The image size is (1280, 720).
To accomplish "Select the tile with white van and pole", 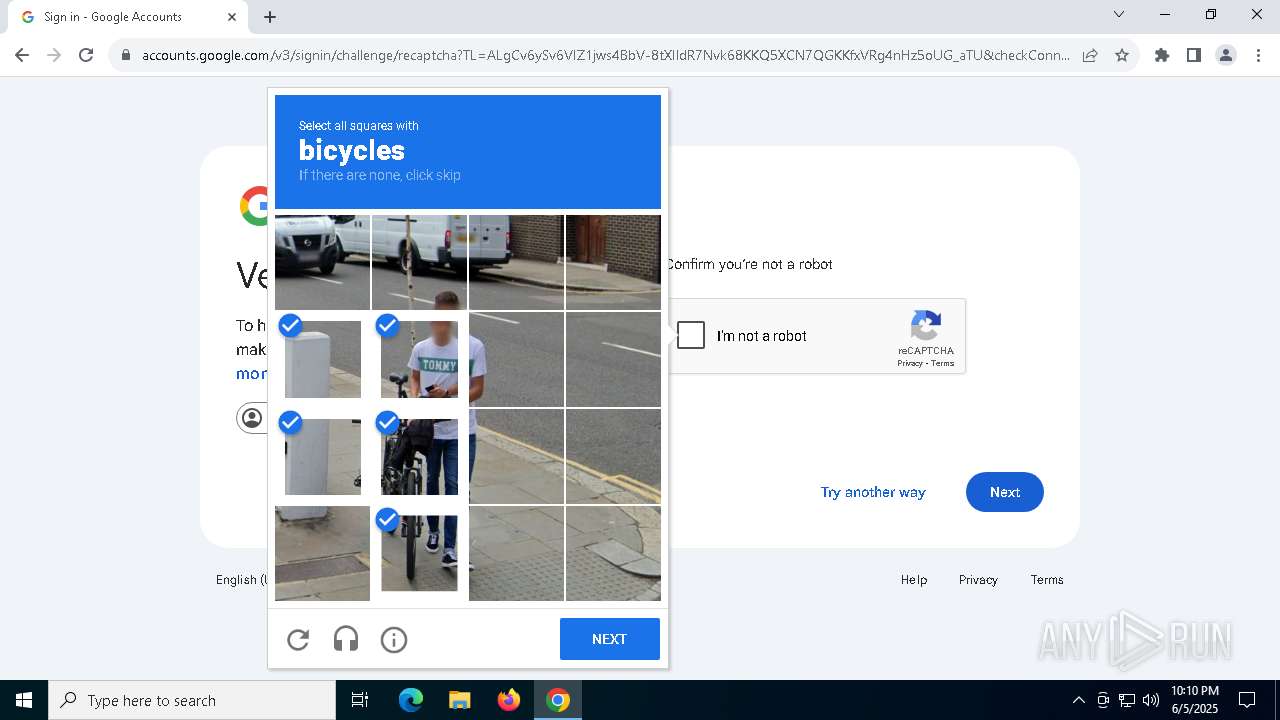I will click(x=419, y=262).
